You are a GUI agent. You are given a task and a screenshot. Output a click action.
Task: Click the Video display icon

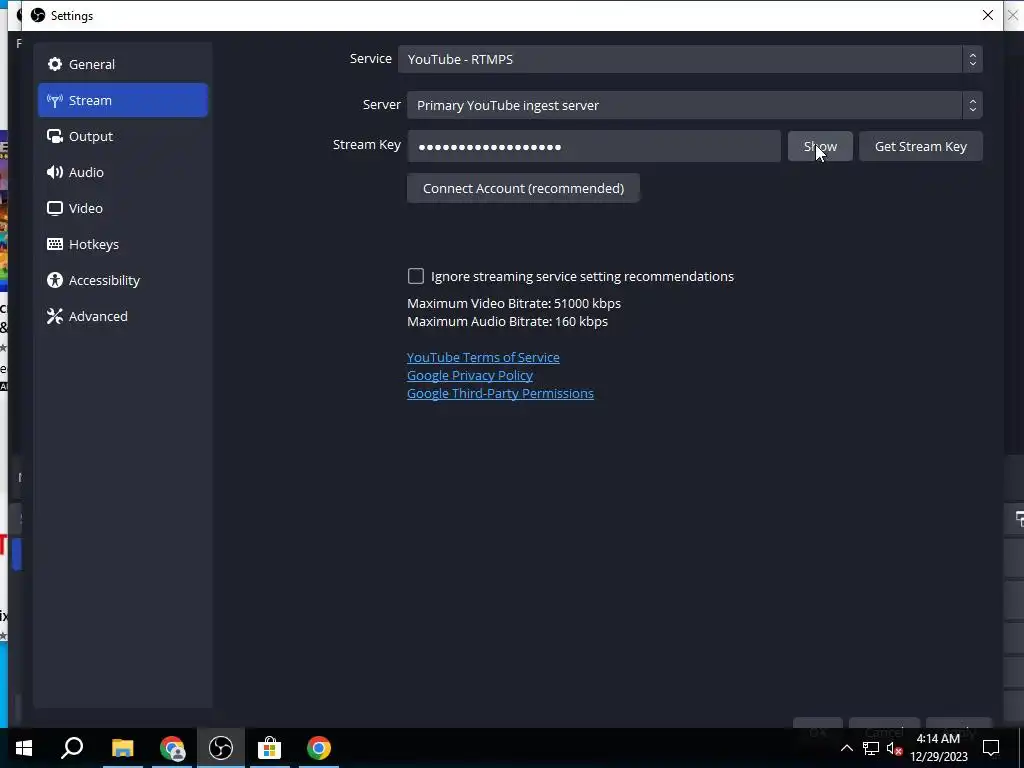coord(55,208)
